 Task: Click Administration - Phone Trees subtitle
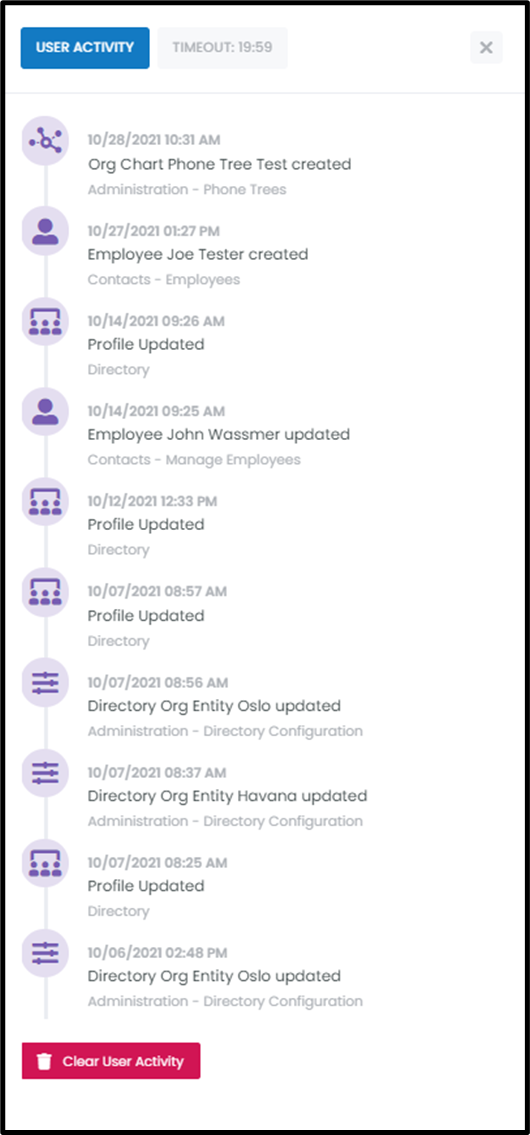187,190
